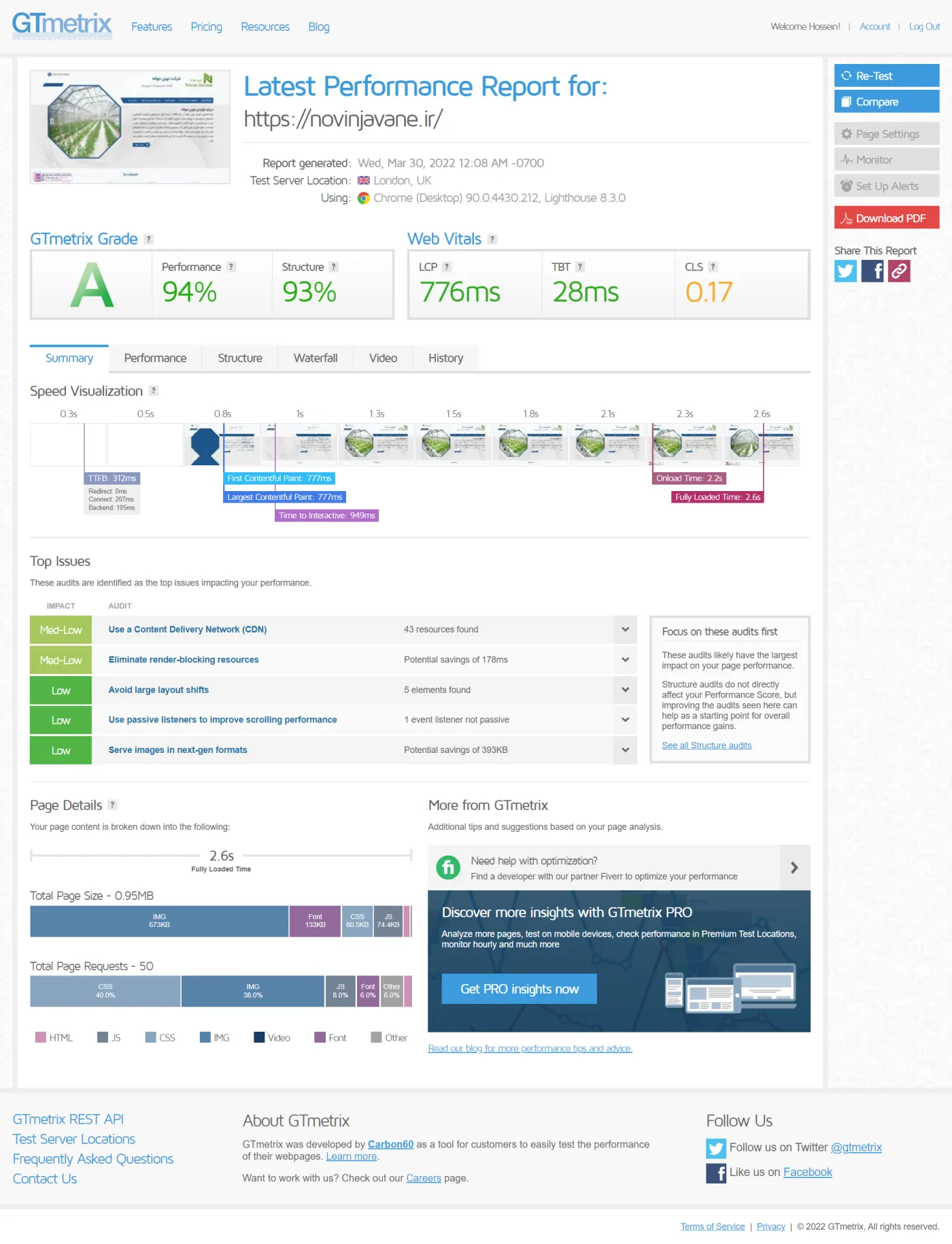Open the Pricing menu item
This screenshot has width=952, height=1244.
[207, 27]
